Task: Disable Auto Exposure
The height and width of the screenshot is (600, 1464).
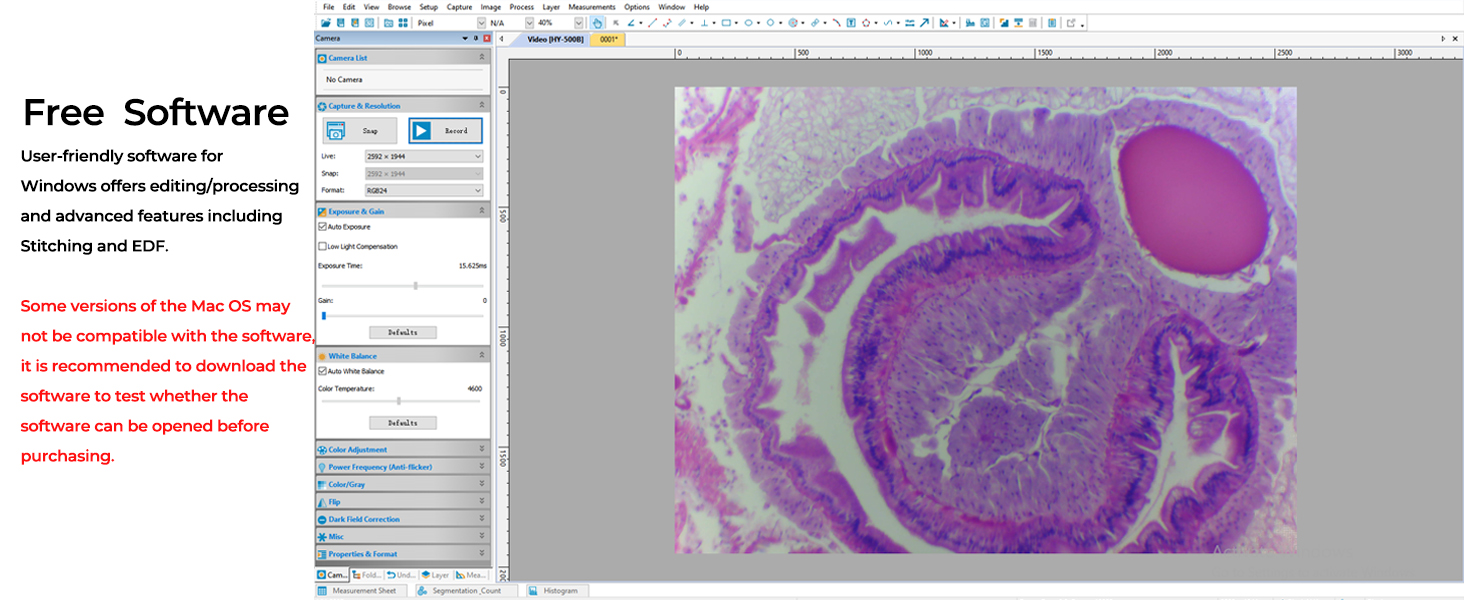Action: click(x=322, y=227)
